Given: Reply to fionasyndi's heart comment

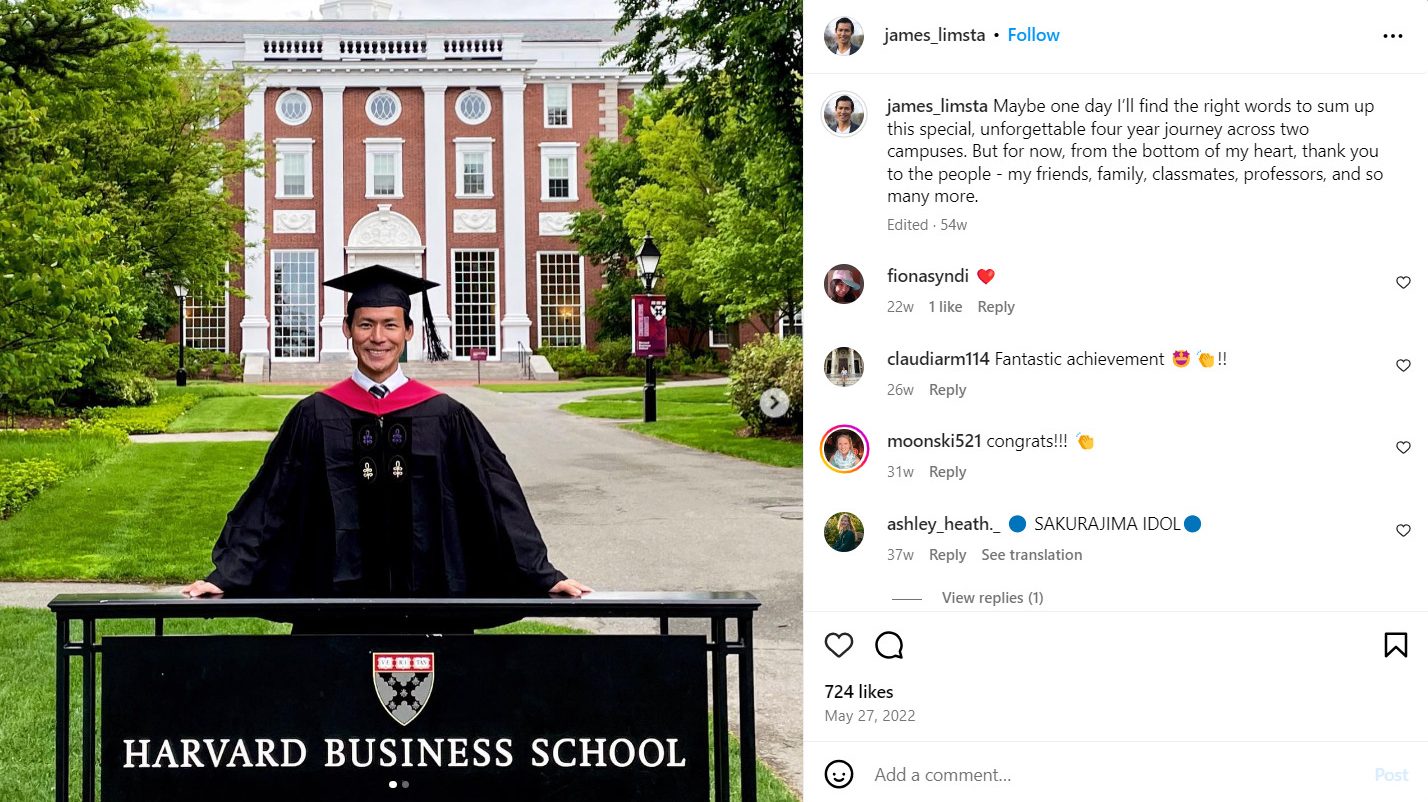Looking at the screenshot, I should pos(995,307).
